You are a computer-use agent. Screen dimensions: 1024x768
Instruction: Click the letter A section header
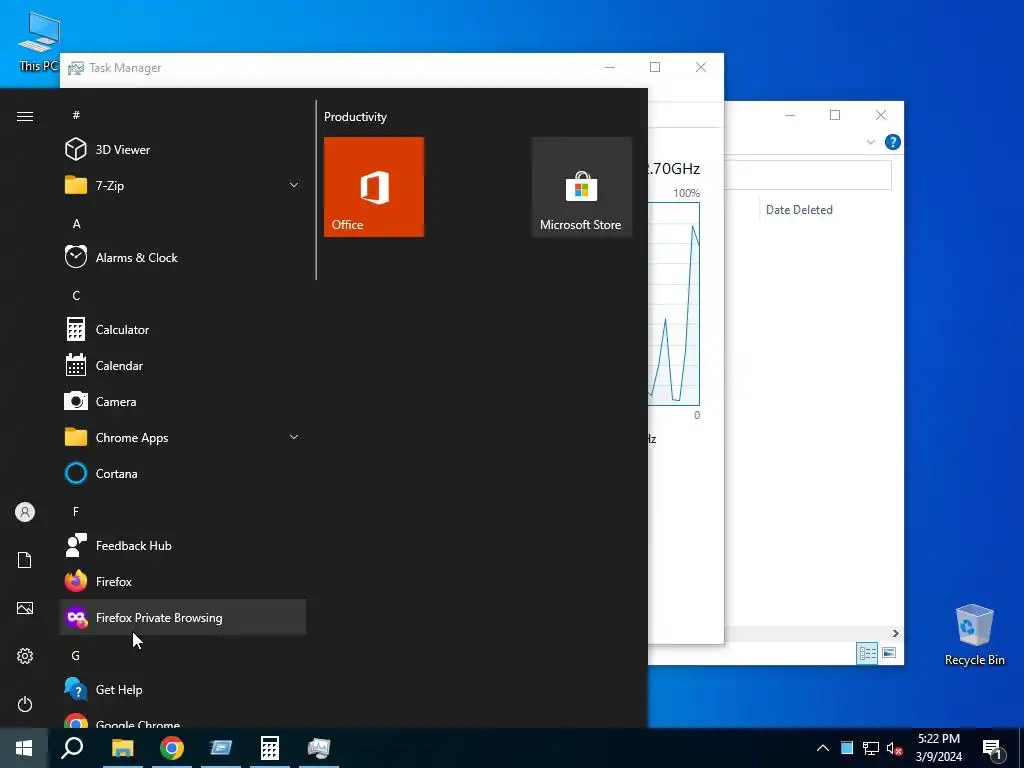[x=76, y=224]
